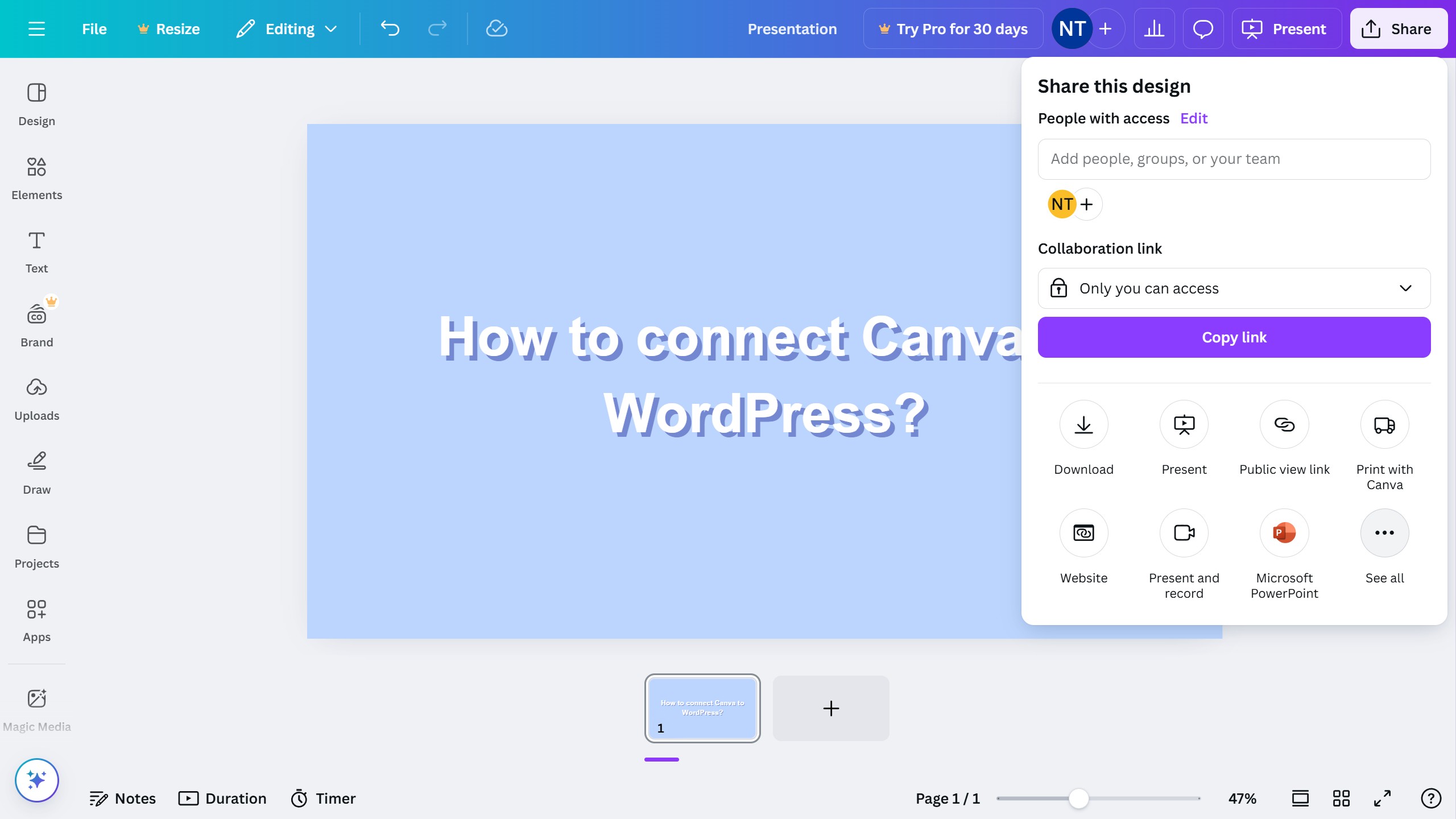Open the File menu
The height and width of the screenshot is (819, 1456).
point(94,28)
